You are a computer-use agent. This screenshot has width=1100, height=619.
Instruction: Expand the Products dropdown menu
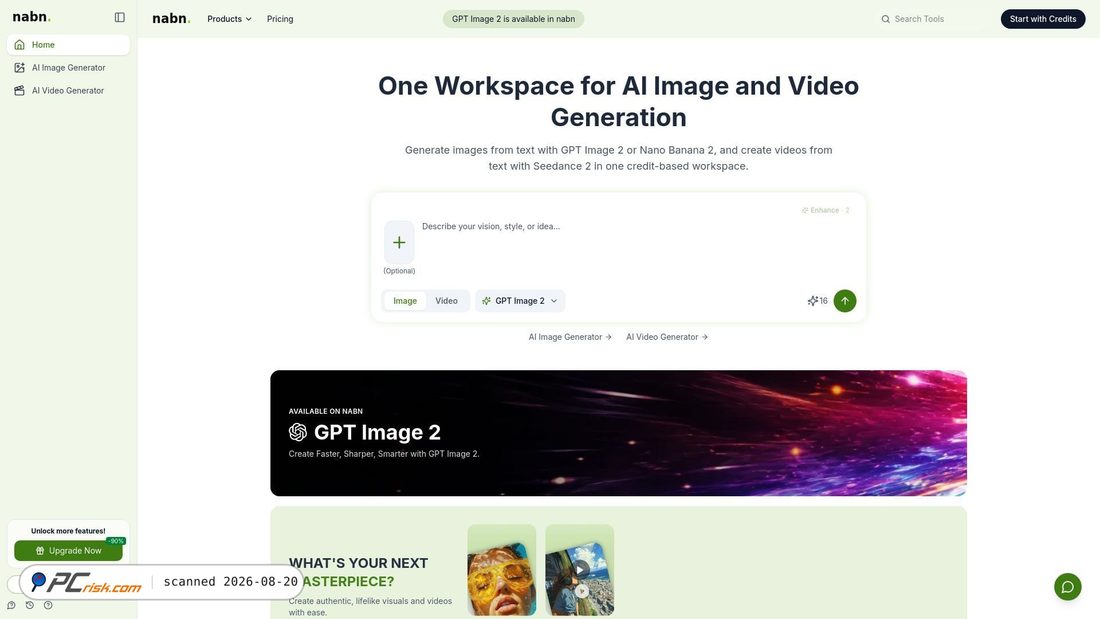[x=229, y=19]
